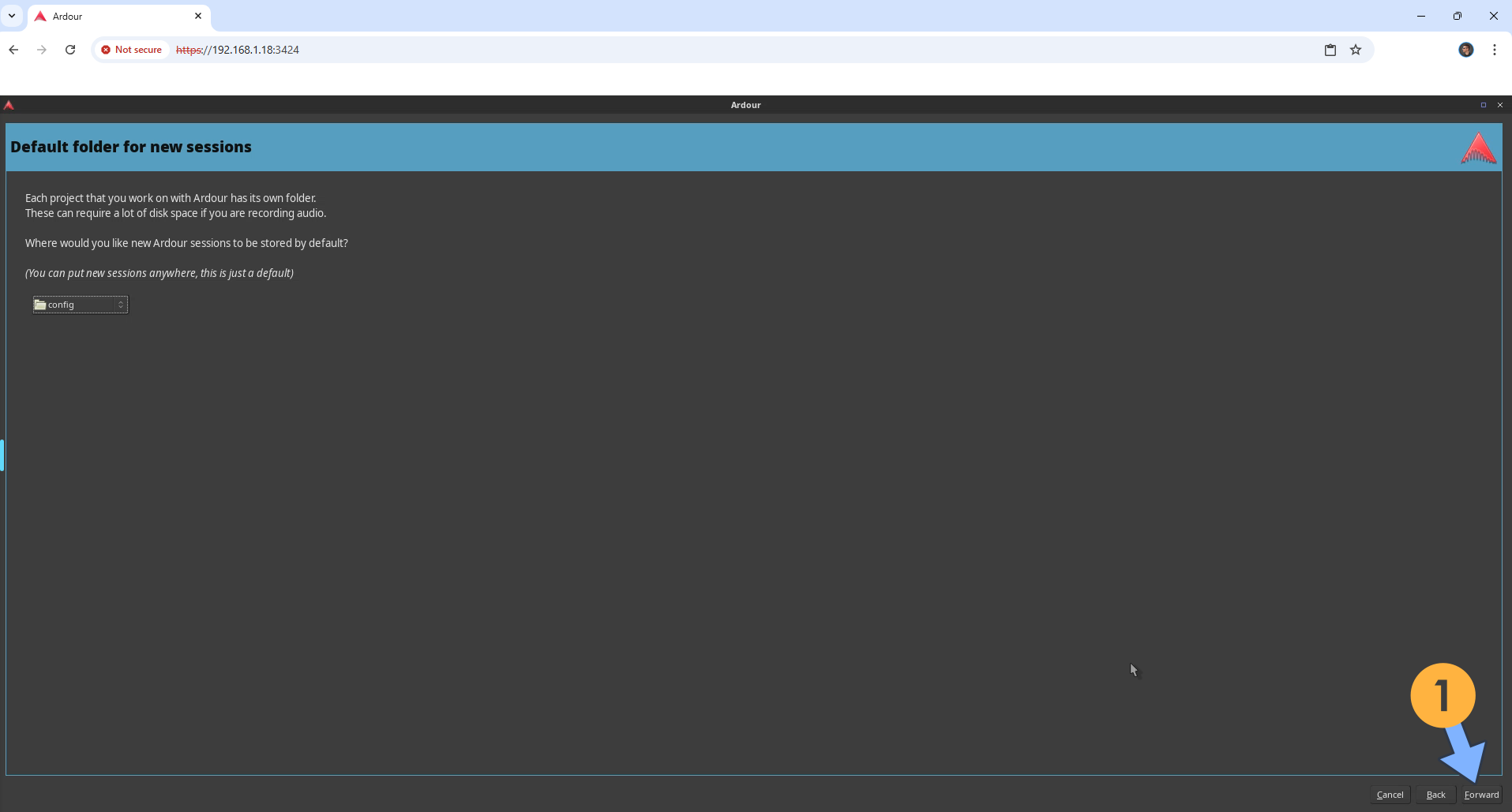Select the Ardour browser tab
The height and width of the screenshot is (812, 1512).
click(x=118, y=16)
